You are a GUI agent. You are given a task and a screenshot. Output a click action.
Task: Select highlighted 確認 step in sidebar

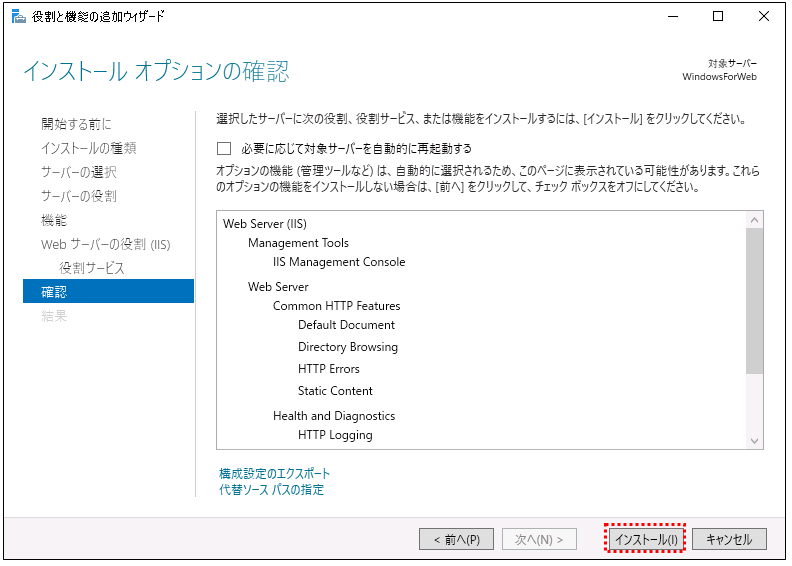coord(108,291)
